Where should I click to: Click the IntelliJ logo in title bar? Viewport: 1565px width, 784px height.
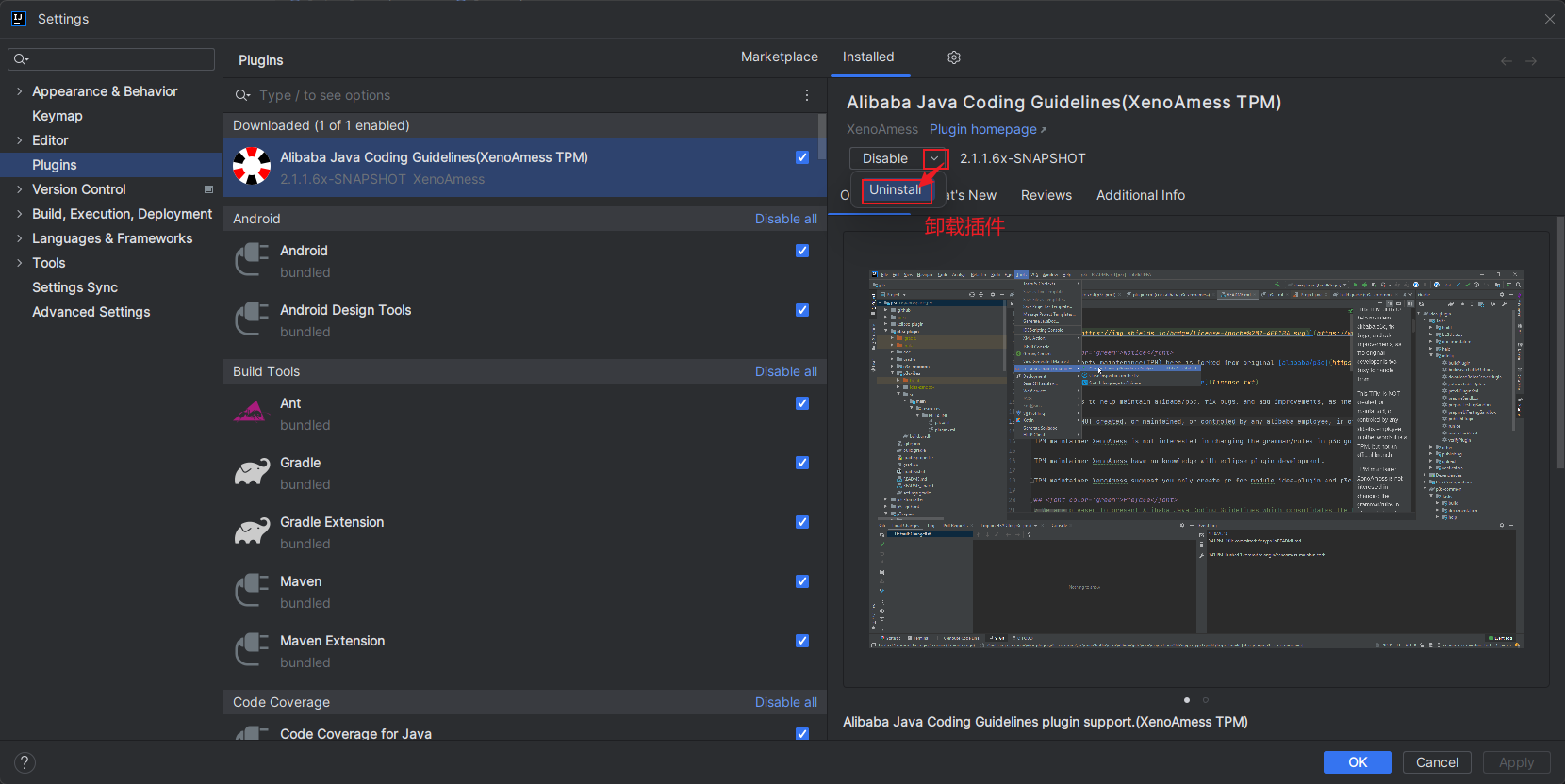[18, 18]
